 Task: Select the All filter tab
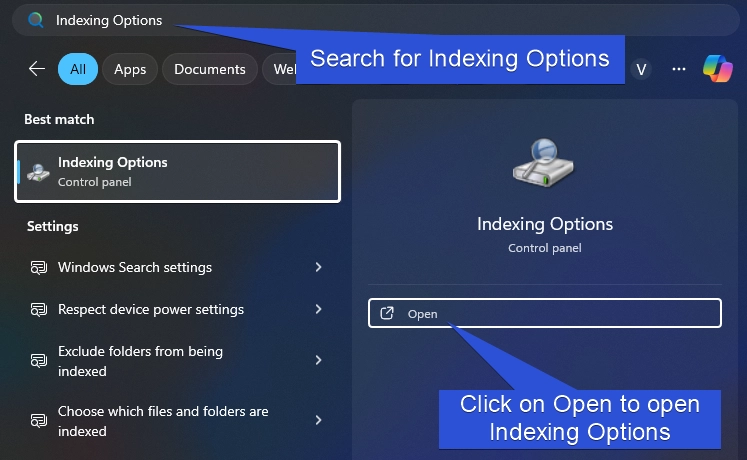78,69
